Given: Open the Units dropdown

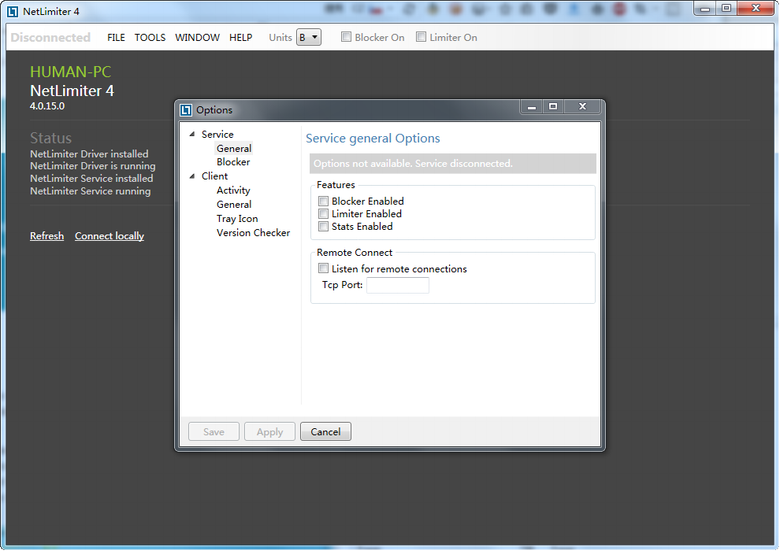Looking at the screenshot, I should pos(308,38).
